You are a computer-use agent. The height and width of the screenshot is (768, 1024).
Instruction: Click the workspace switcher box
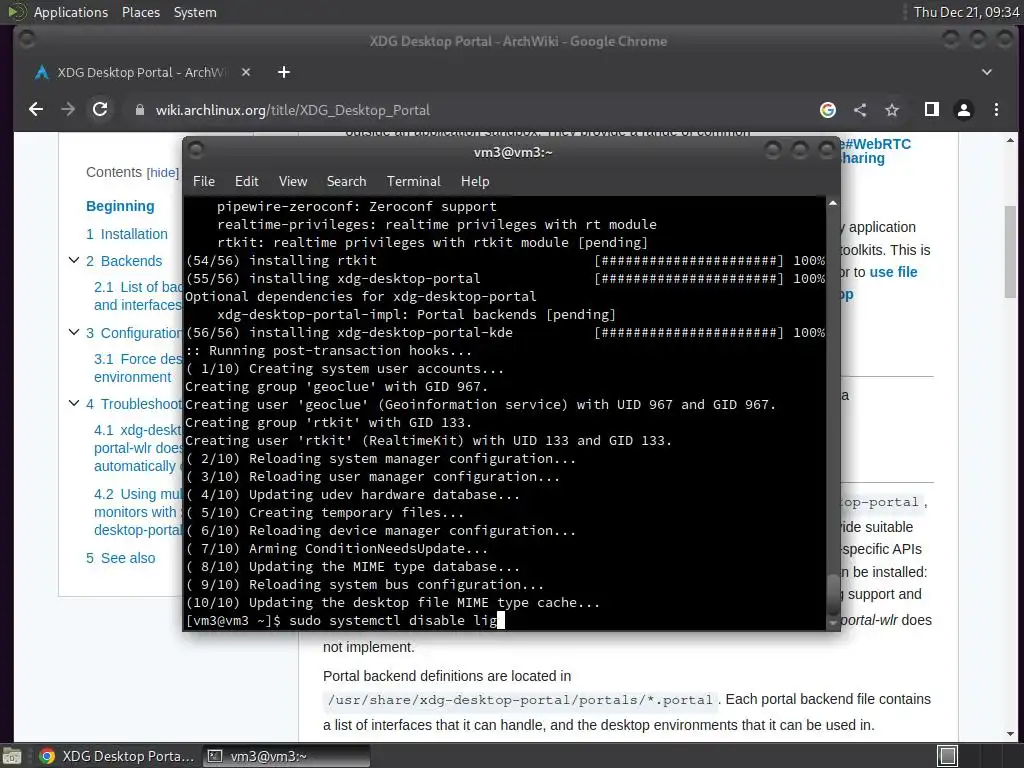point(948,756)
